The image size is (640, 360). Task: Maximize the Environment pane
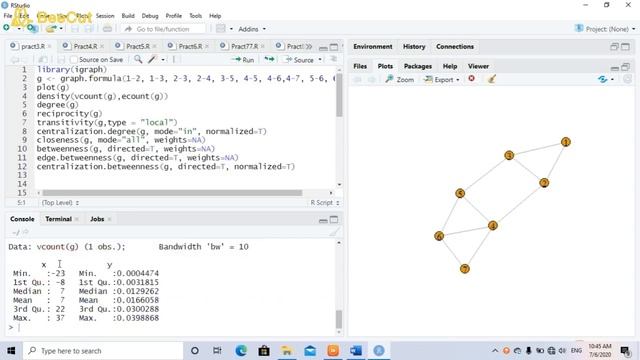pyautogui.click(x=625, y=47)
